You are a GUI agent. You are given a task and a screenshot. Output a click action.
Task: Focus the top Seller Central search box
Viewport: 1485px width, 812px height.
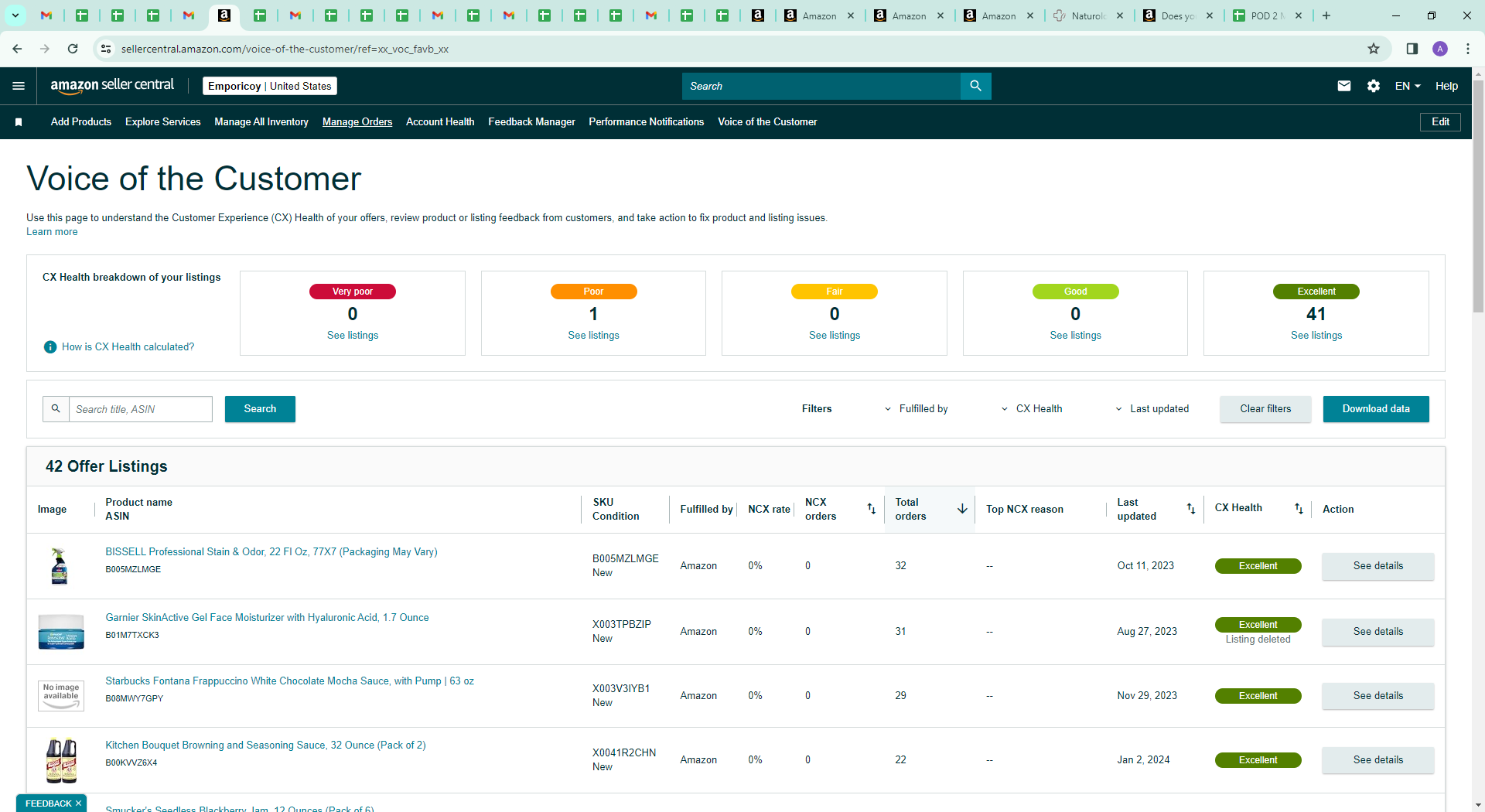click(x=821, y=86)
